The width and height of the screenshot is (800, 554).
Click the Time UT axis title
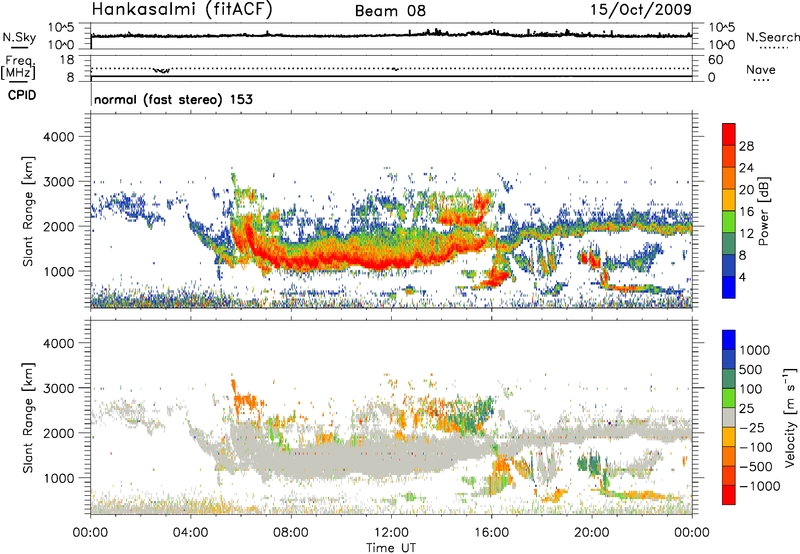click(x=391, y=547)
